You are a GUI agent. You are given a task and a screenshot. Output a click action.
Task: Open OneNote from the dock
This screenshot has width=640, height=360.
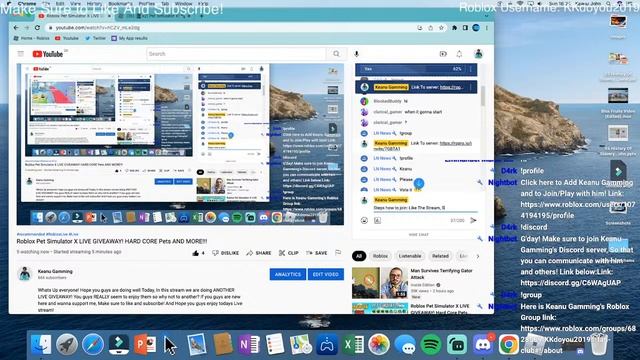(249, 345)
